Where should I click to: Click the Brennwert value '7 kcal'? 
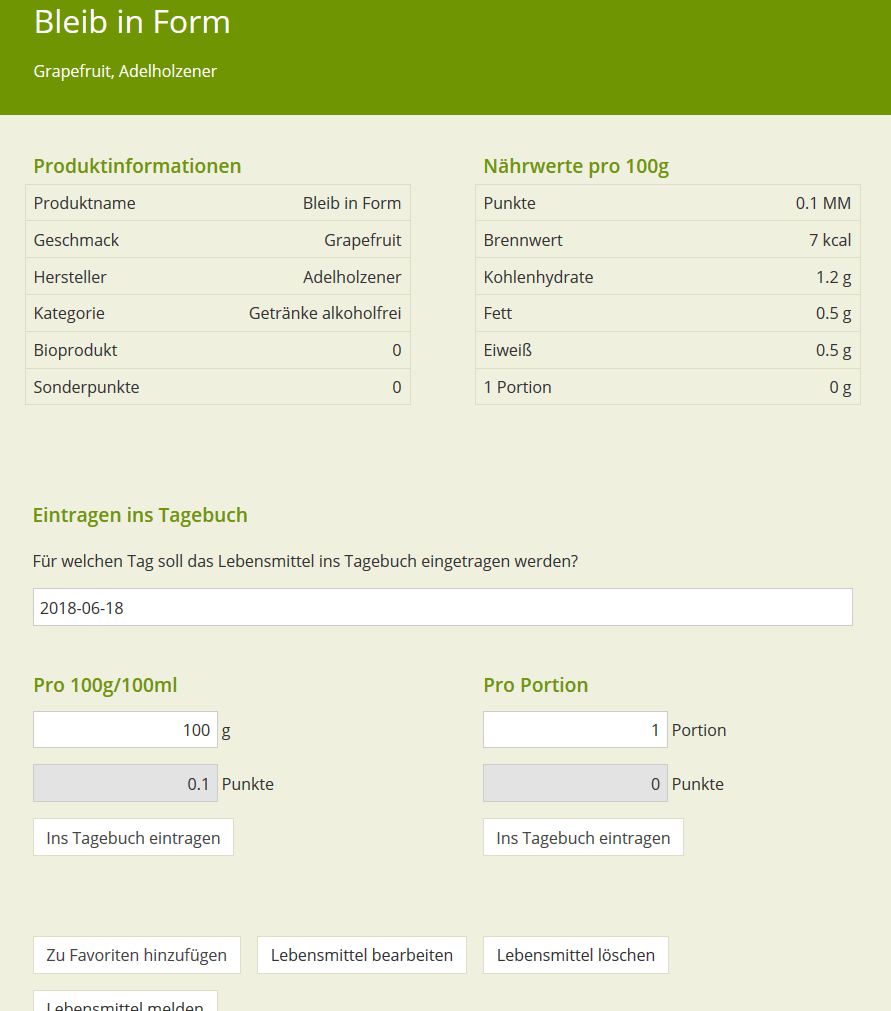coord(830,240)
